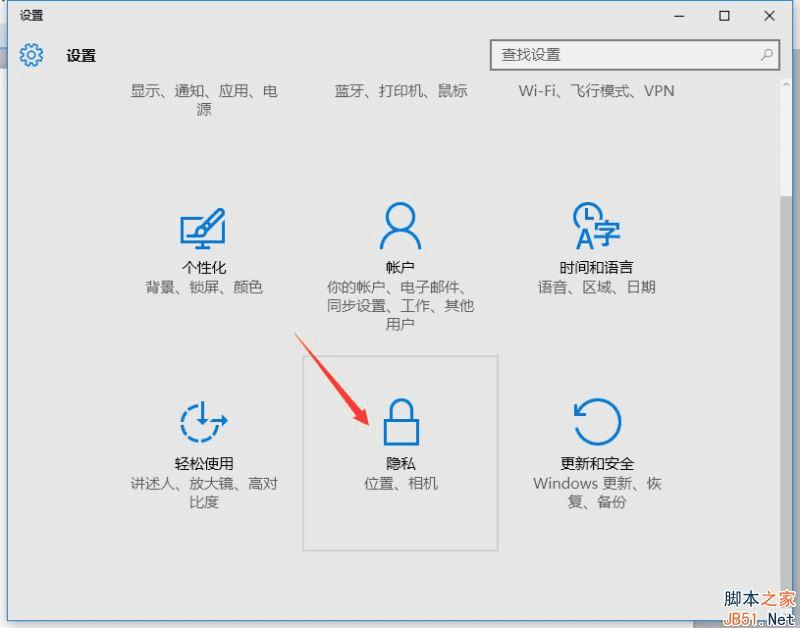
Task: Open the 更新和安全 refresh arrow icon
Action: tap(597, 422)
